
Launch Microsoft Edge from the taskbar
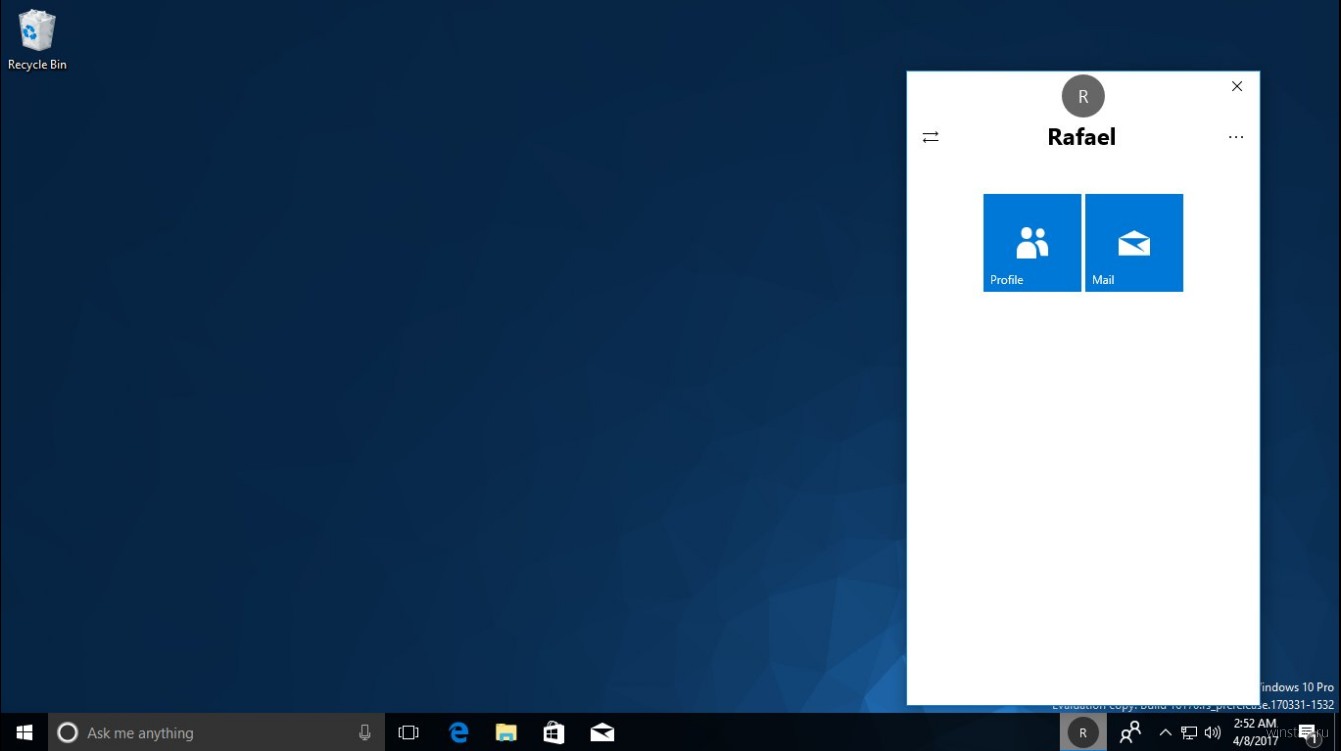[458, 733]
